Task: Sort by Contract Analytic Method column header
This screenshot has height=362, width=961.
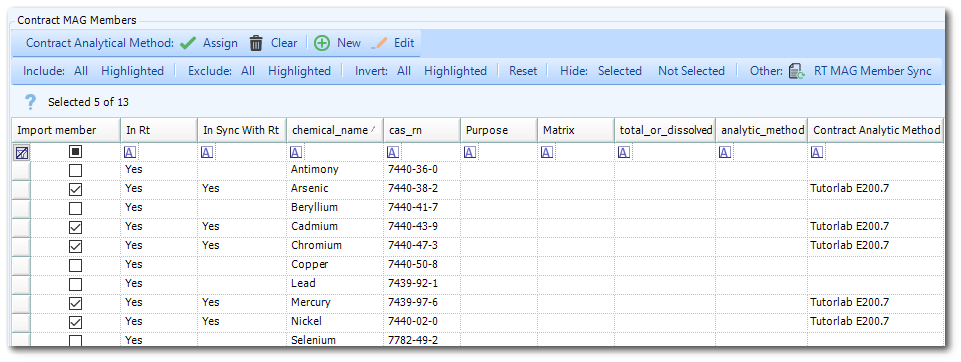Action: [875, 130]
